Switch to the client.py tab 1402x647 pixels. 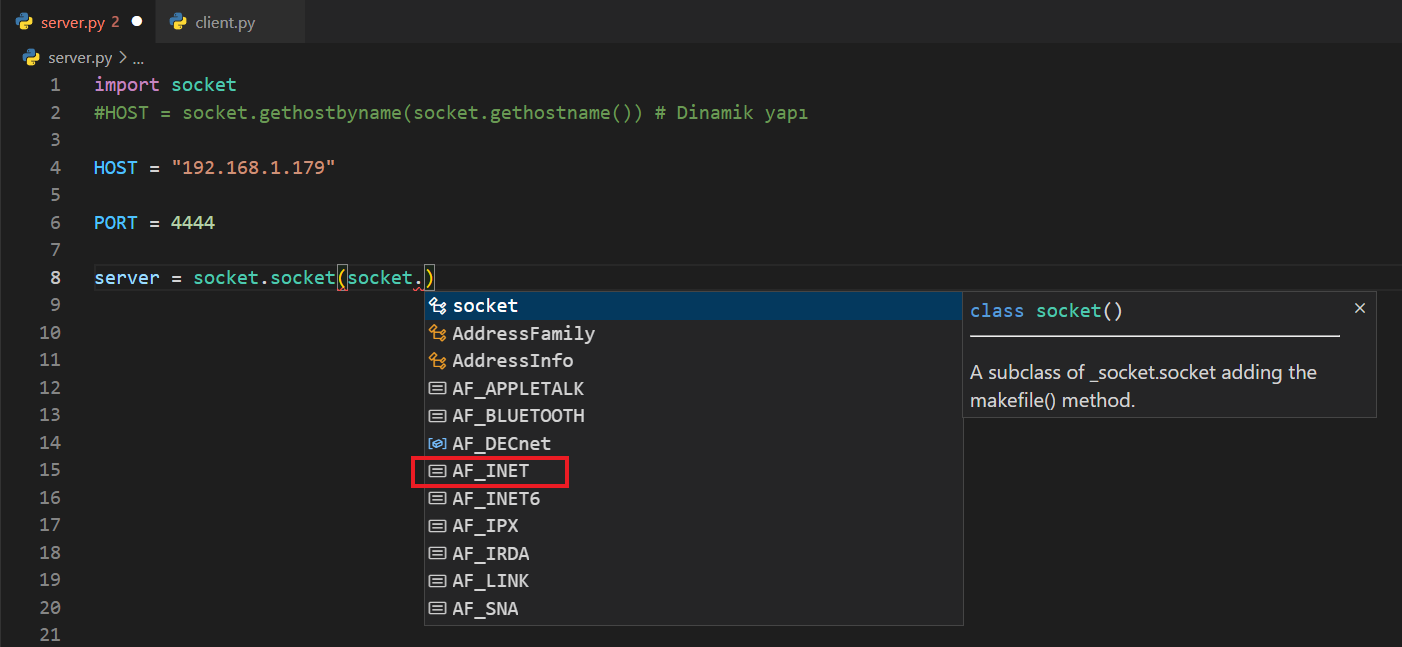point(225,22)
